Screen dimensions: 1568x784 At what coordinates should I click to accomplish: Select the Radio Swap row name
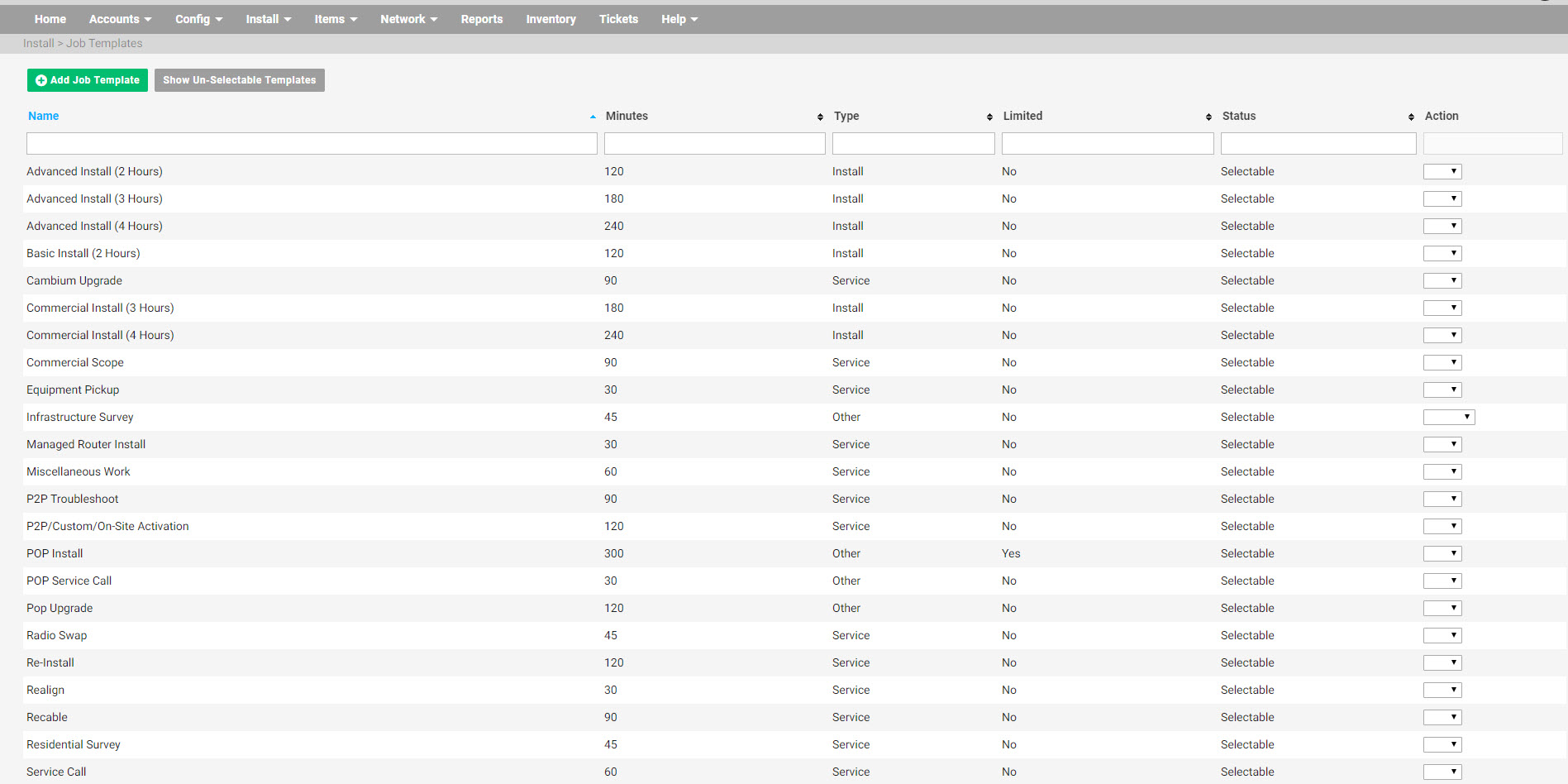point(57,635)
